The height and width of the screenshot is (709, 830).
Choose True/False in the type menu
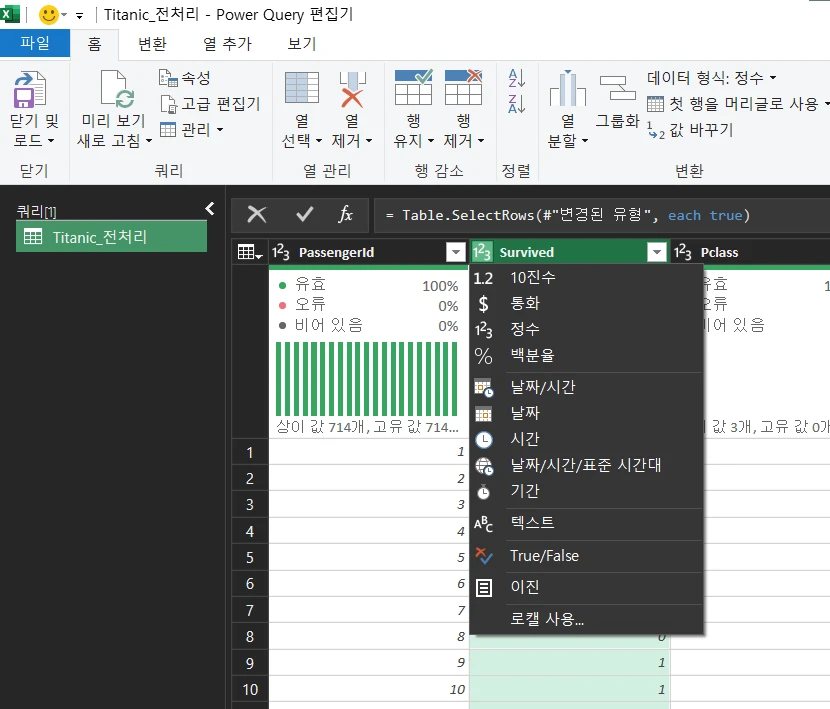click(x=543, y=556)
